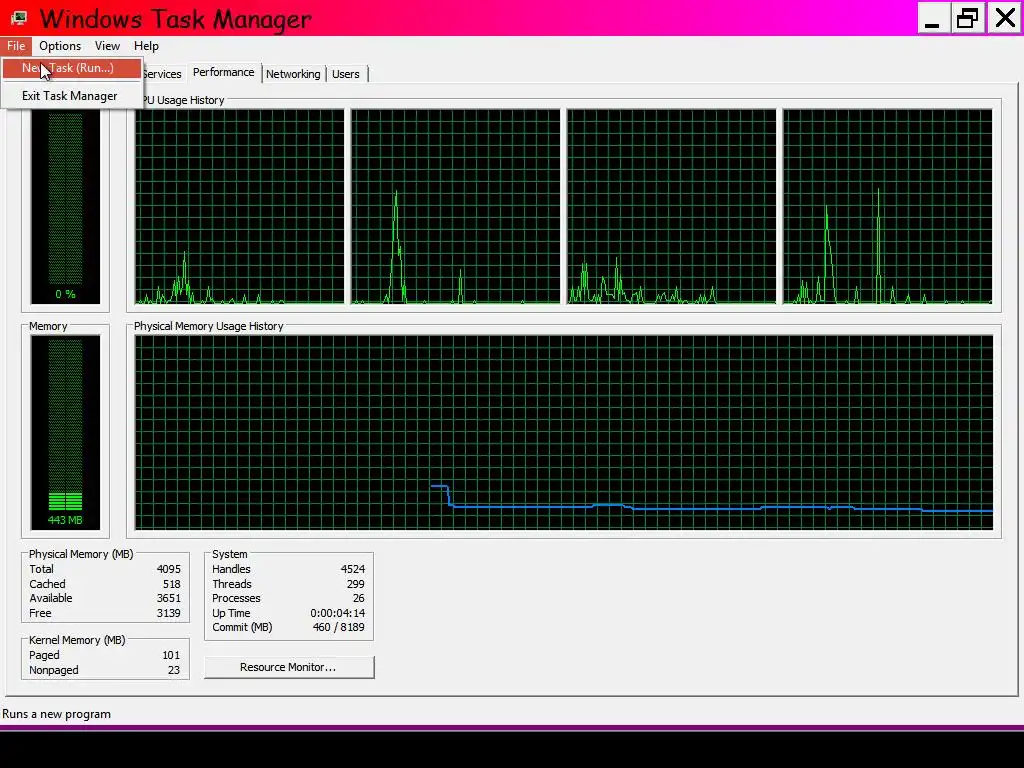Open the Help menu
The width and height of the screenshot is (1024, 768).
[x=146, y=46]
